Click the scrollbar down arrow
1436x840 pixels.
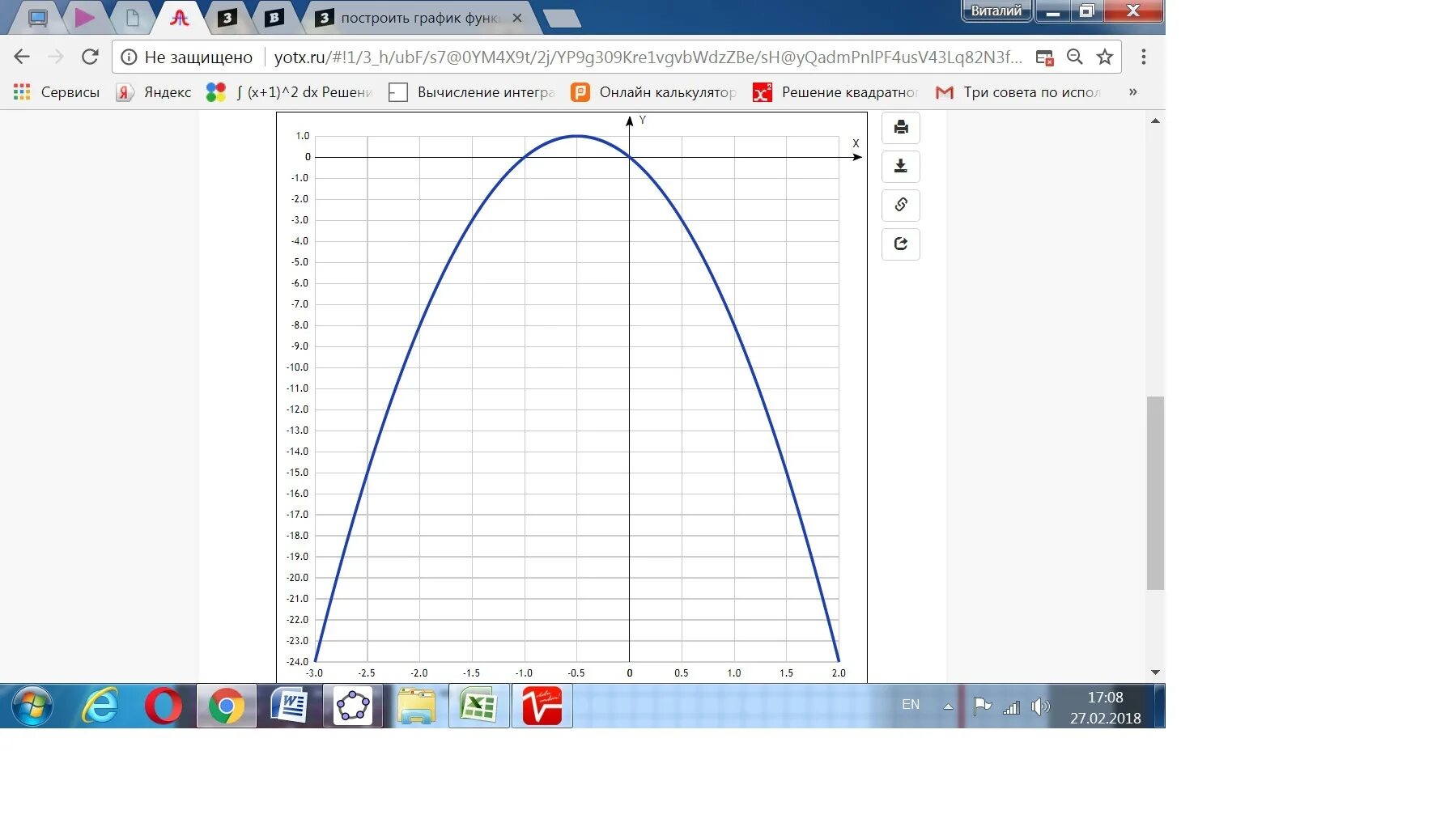click(1155, 672)
